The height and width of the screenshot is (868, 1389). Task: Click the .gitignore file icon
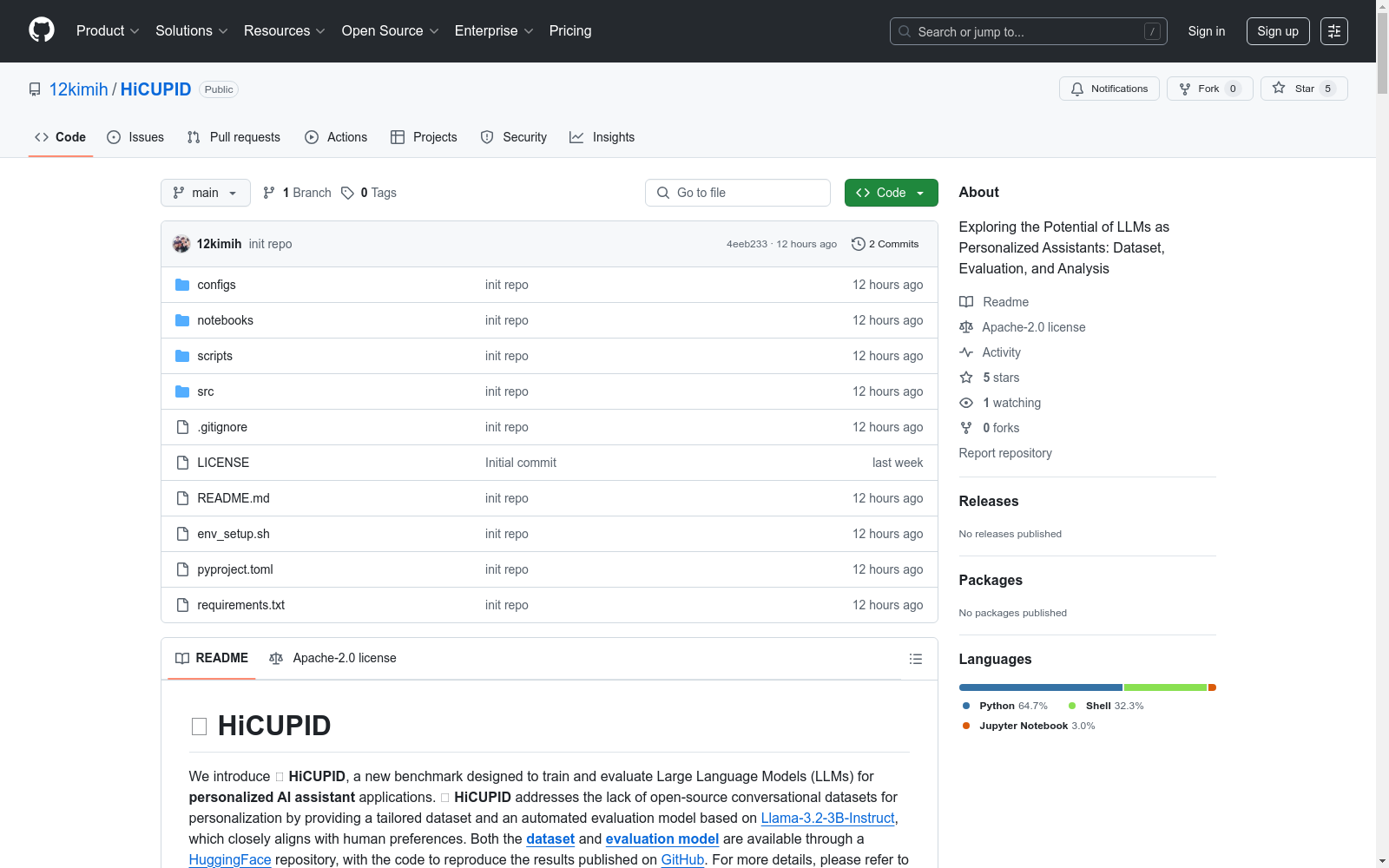182,427
